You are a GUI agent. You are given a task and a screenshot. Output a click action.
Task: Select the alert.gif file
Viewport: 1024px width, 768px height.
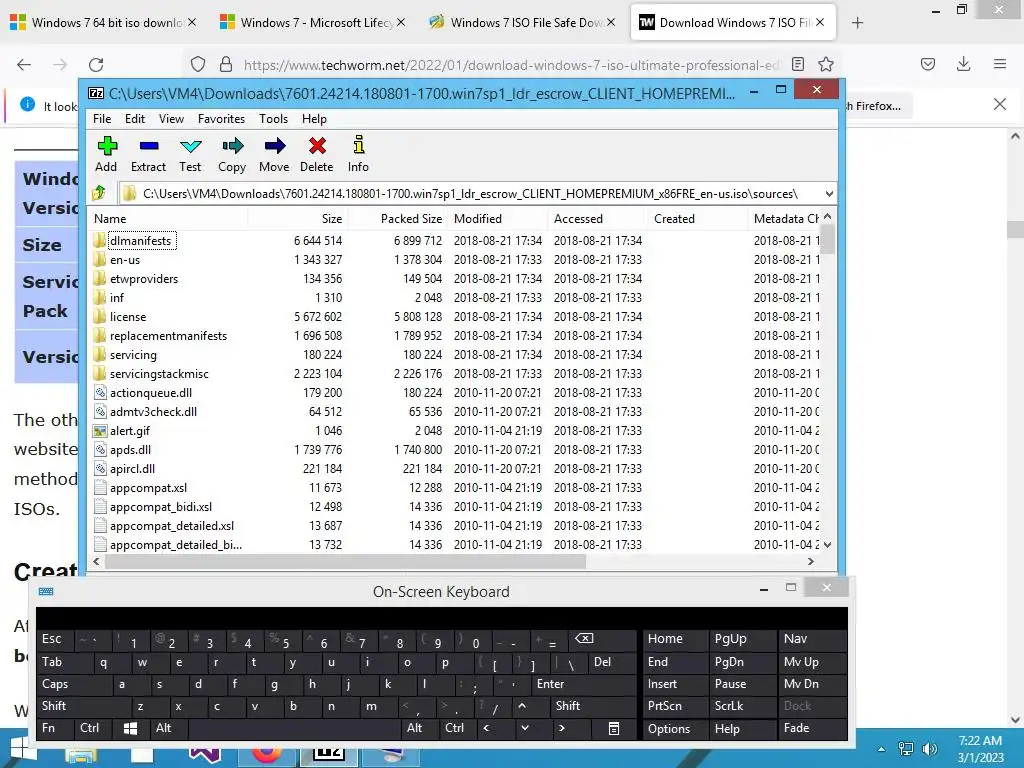129,431
